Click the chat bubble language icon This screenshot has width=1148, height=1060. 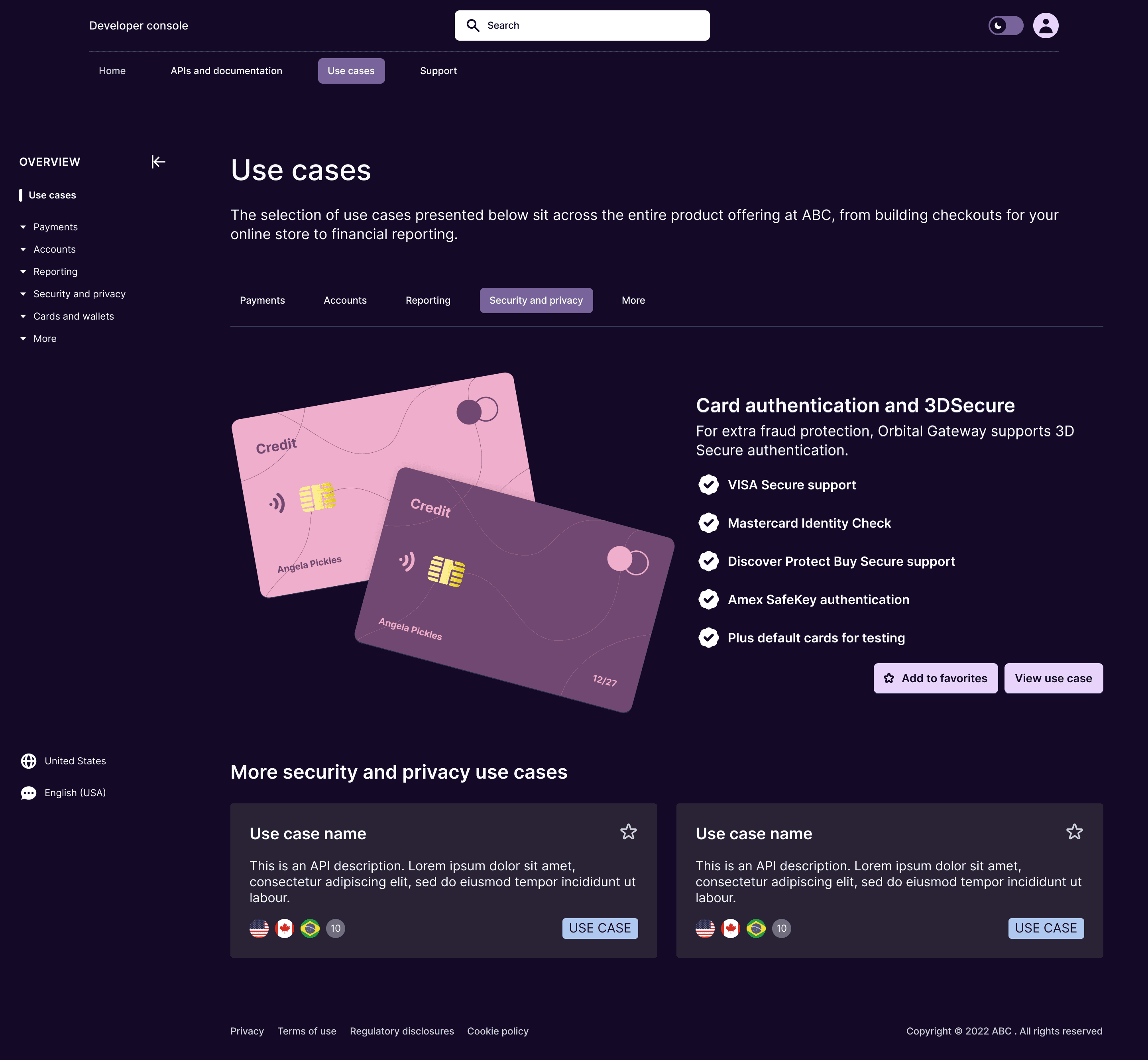[29, 793]
